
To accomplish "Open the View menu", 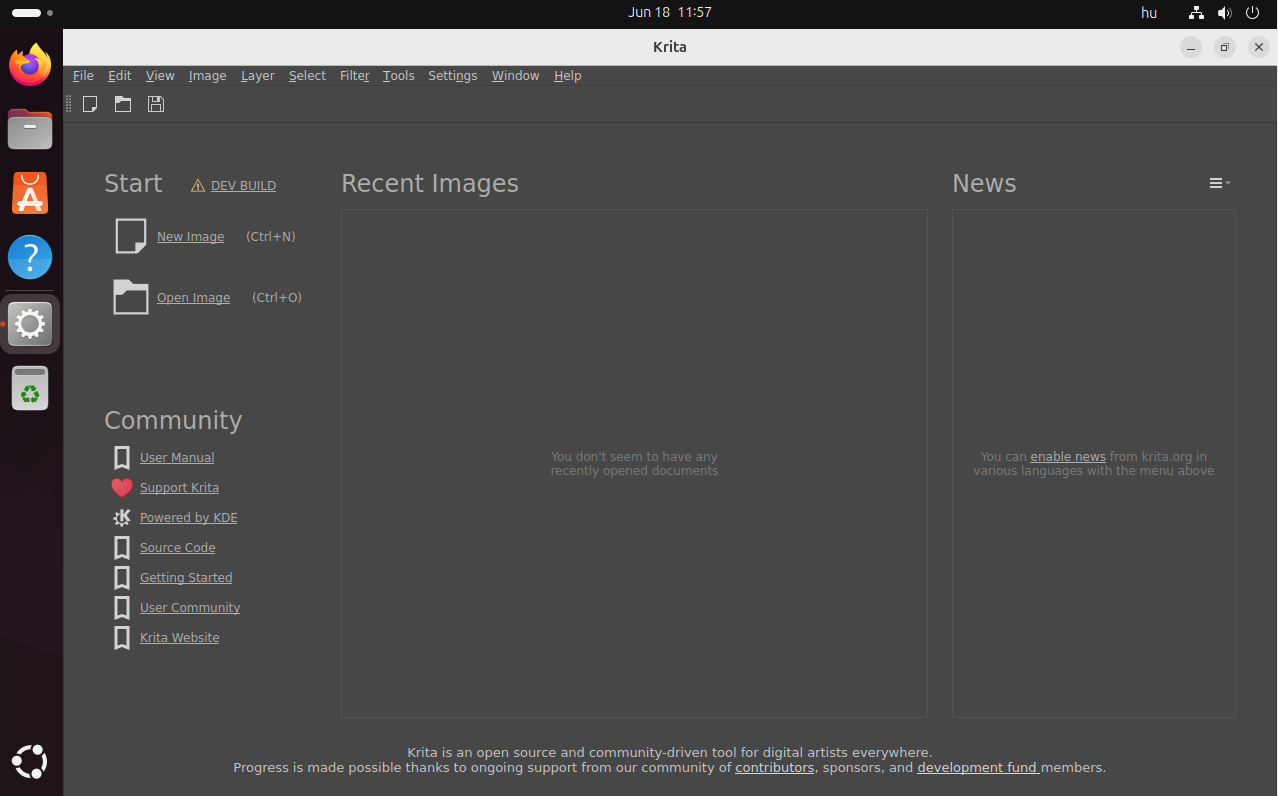I will click(x=160, y=76).
